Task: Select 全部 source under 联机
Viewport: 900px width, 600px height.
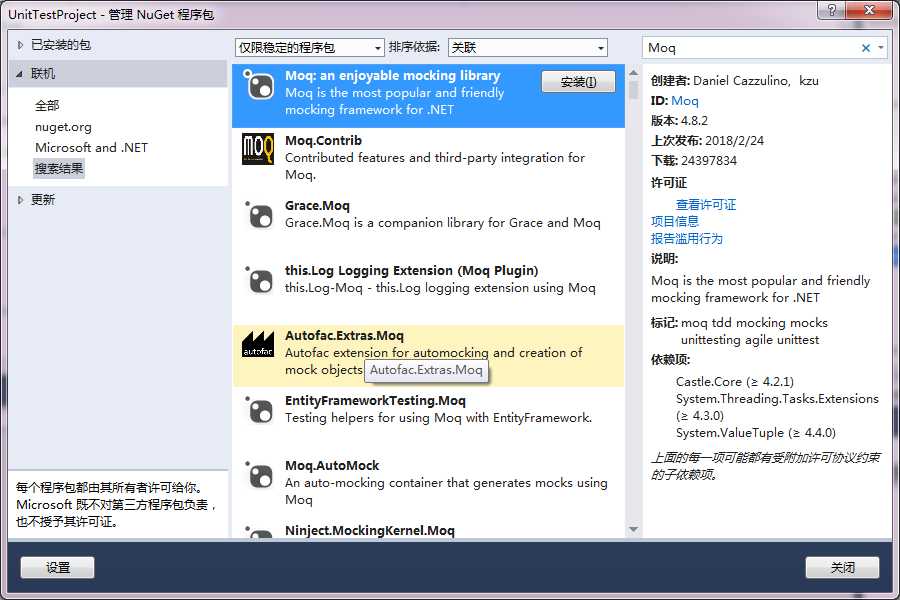Action: coord(47,106)
